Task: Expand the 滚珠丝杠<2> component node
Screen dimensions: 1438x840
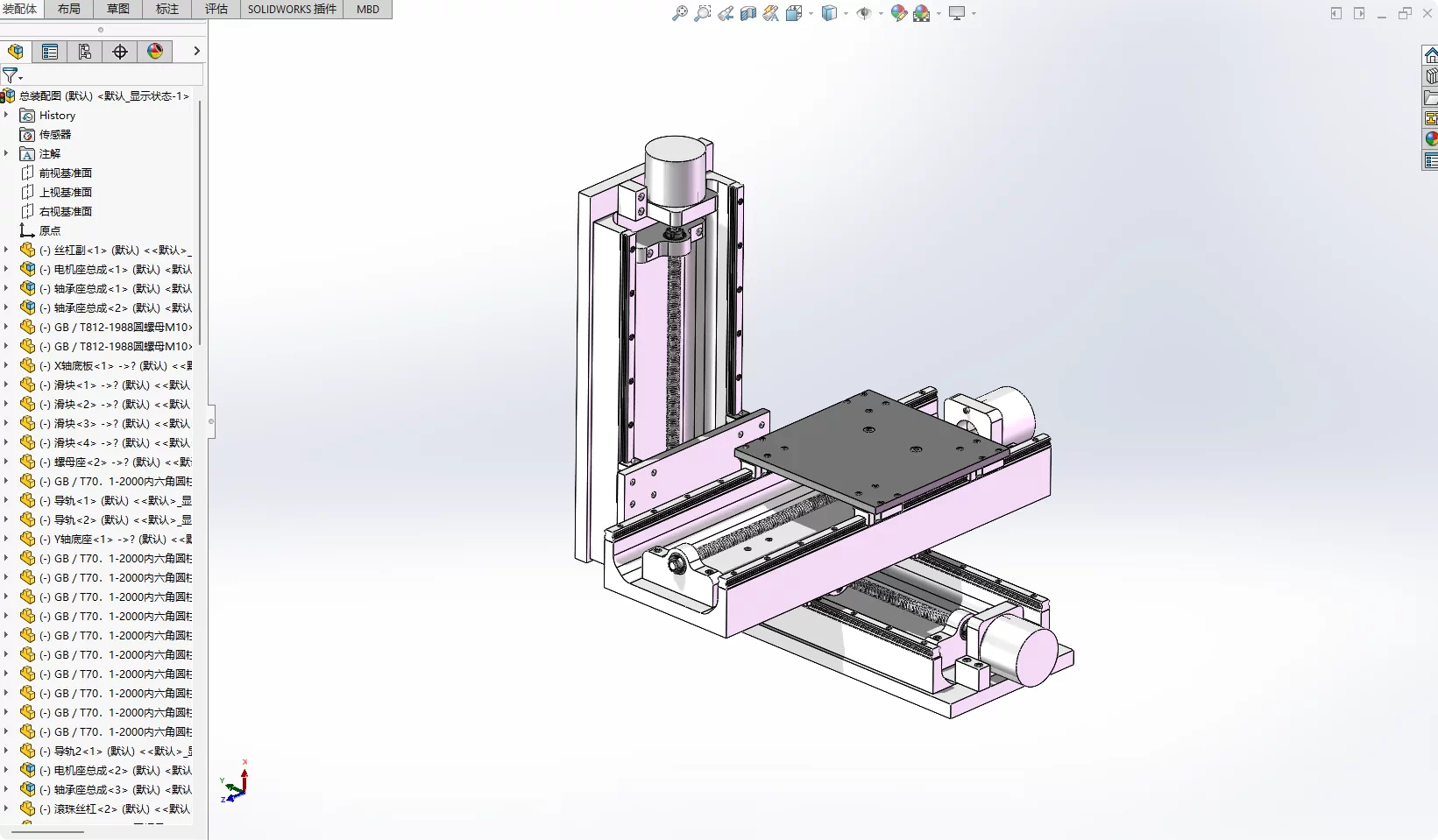Action: (x=6, y=808)
